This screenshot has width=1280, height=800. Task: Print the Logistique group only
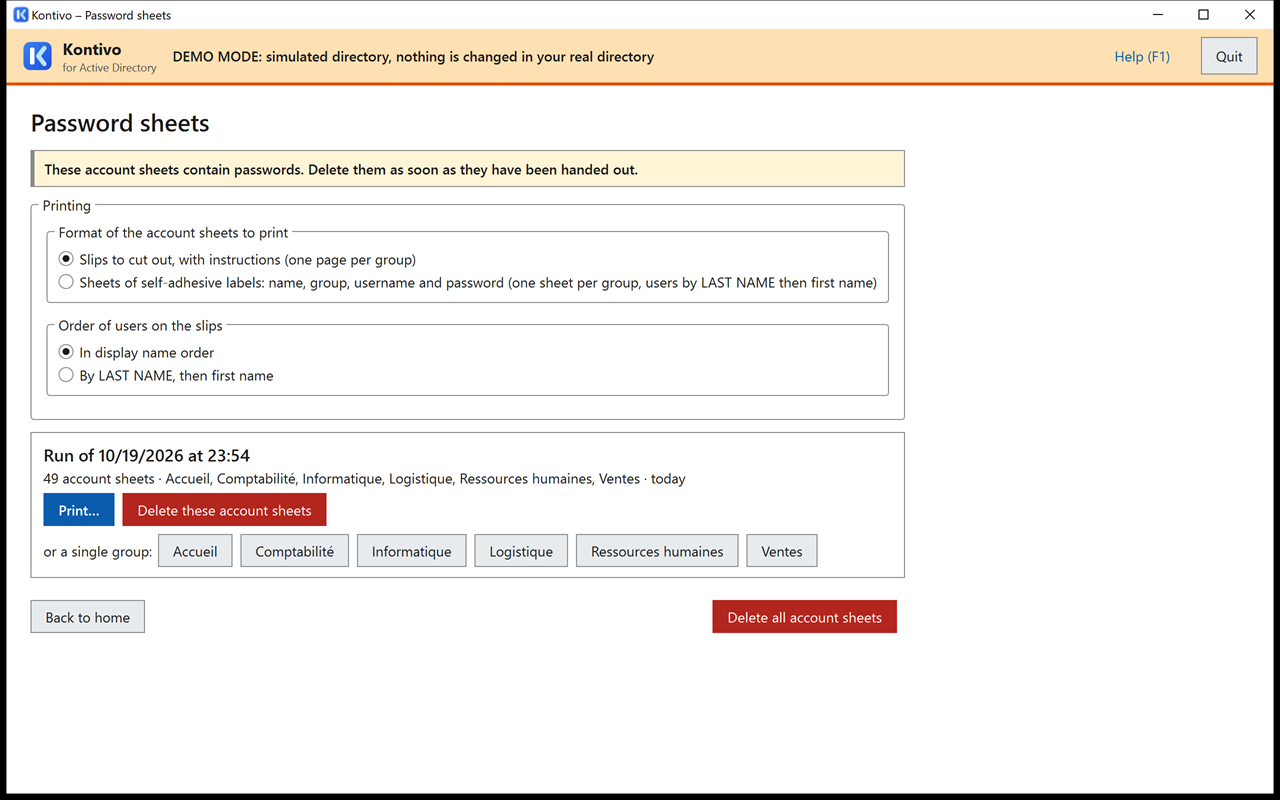pyautogui.click(x=521, y=551)
